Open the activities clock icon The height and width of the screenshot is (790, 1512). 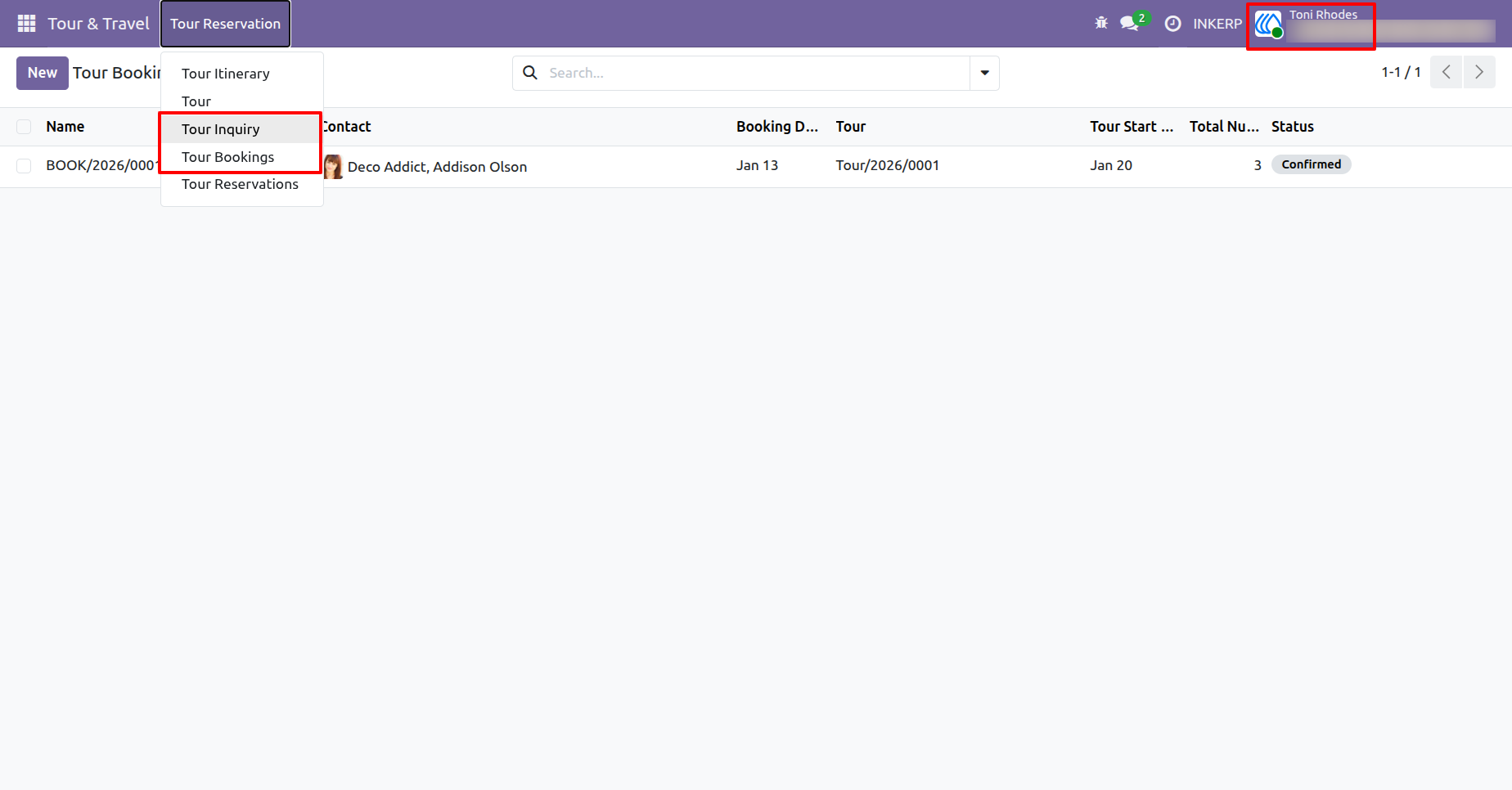1172,24
